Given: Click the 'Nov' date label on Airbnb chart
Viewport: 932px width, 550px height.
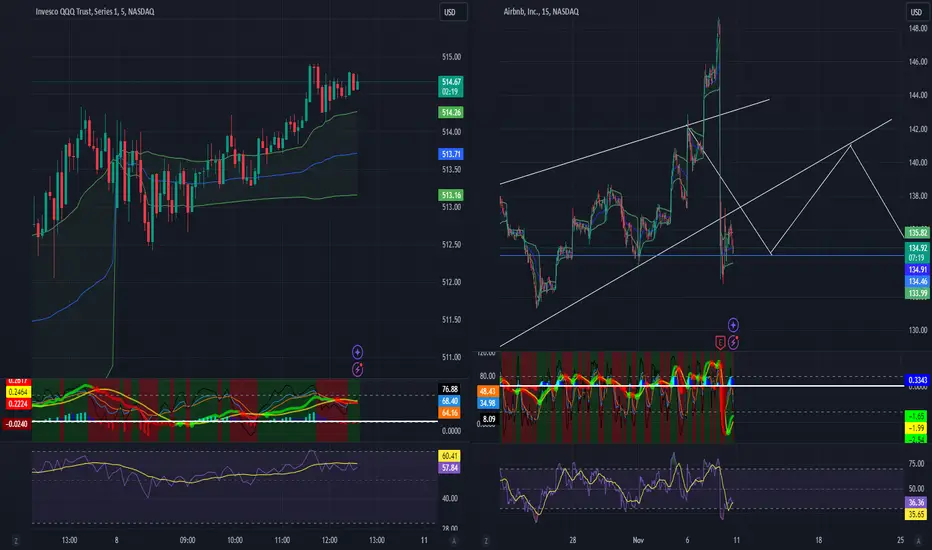Looking at the screenshot, I should pyautogui.click(x=638, y=540).
